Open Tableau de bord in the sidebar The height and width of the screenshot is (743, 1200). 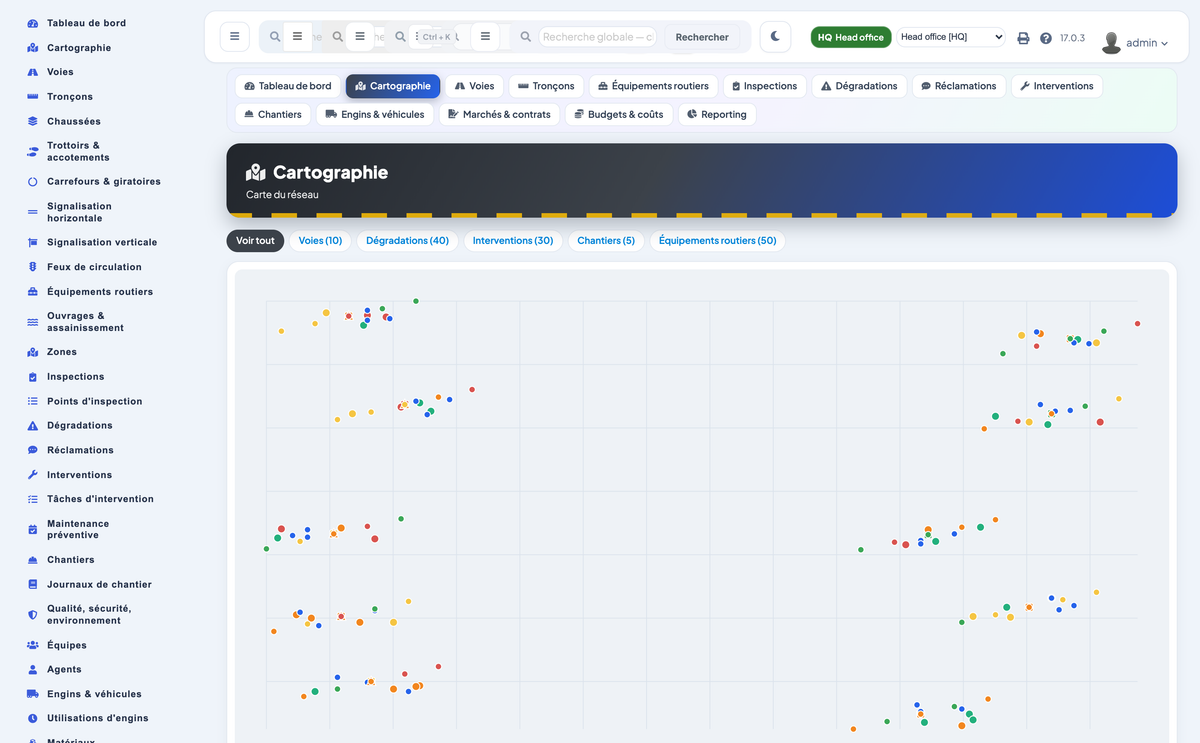(x=86, y=23)
